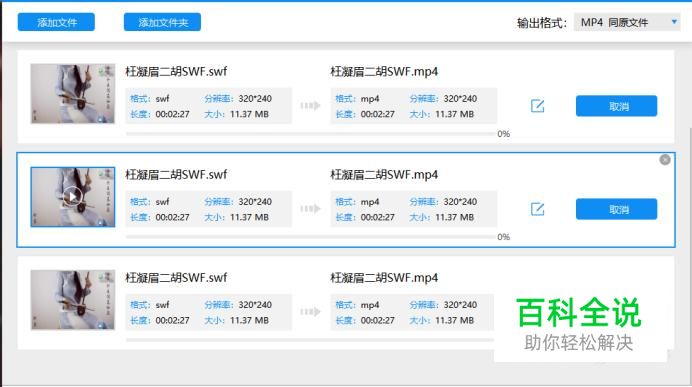Select the third row source name 枉凝眉二胡SWF.swf

176,278
